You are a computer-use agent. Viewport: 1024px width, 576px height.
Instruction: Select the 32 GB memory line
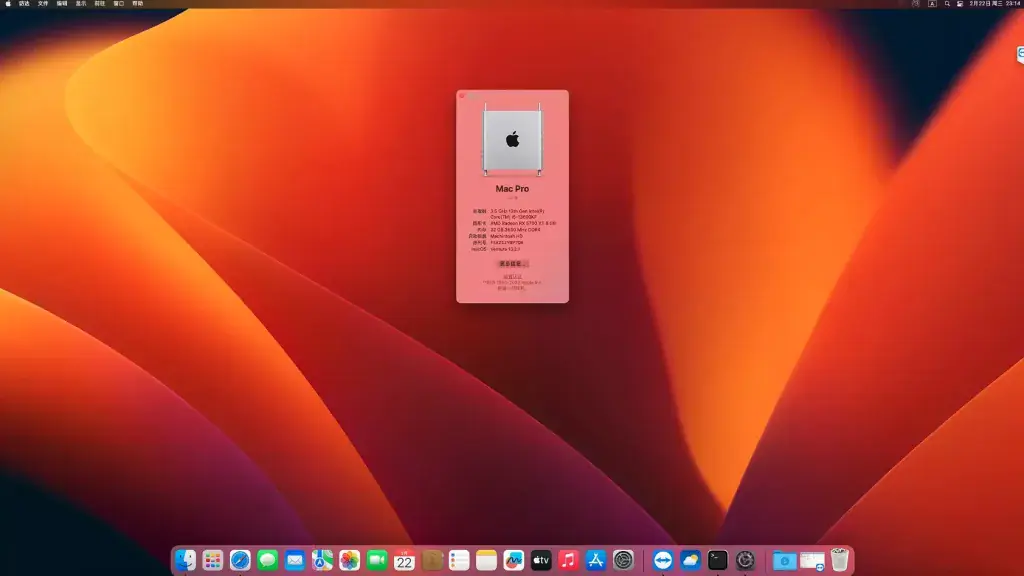pos(515,230)
